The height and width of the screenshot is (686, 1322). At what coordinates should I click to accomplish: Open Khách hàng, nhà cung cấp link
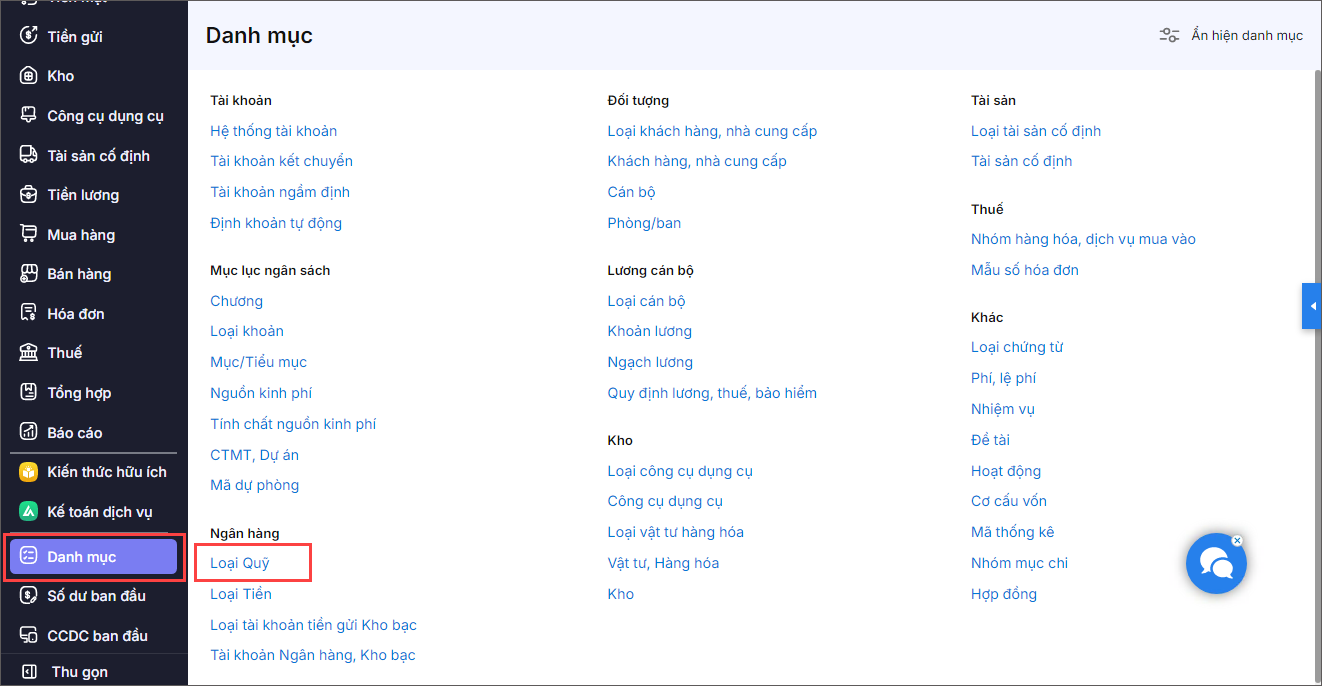click(697, 161)
